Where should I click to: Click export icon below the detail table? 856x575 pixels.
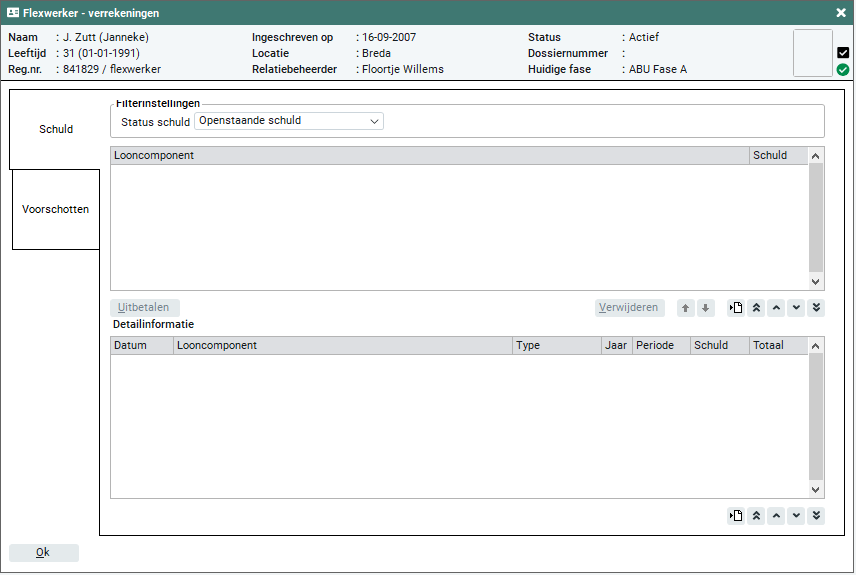(x=736, y=516)
